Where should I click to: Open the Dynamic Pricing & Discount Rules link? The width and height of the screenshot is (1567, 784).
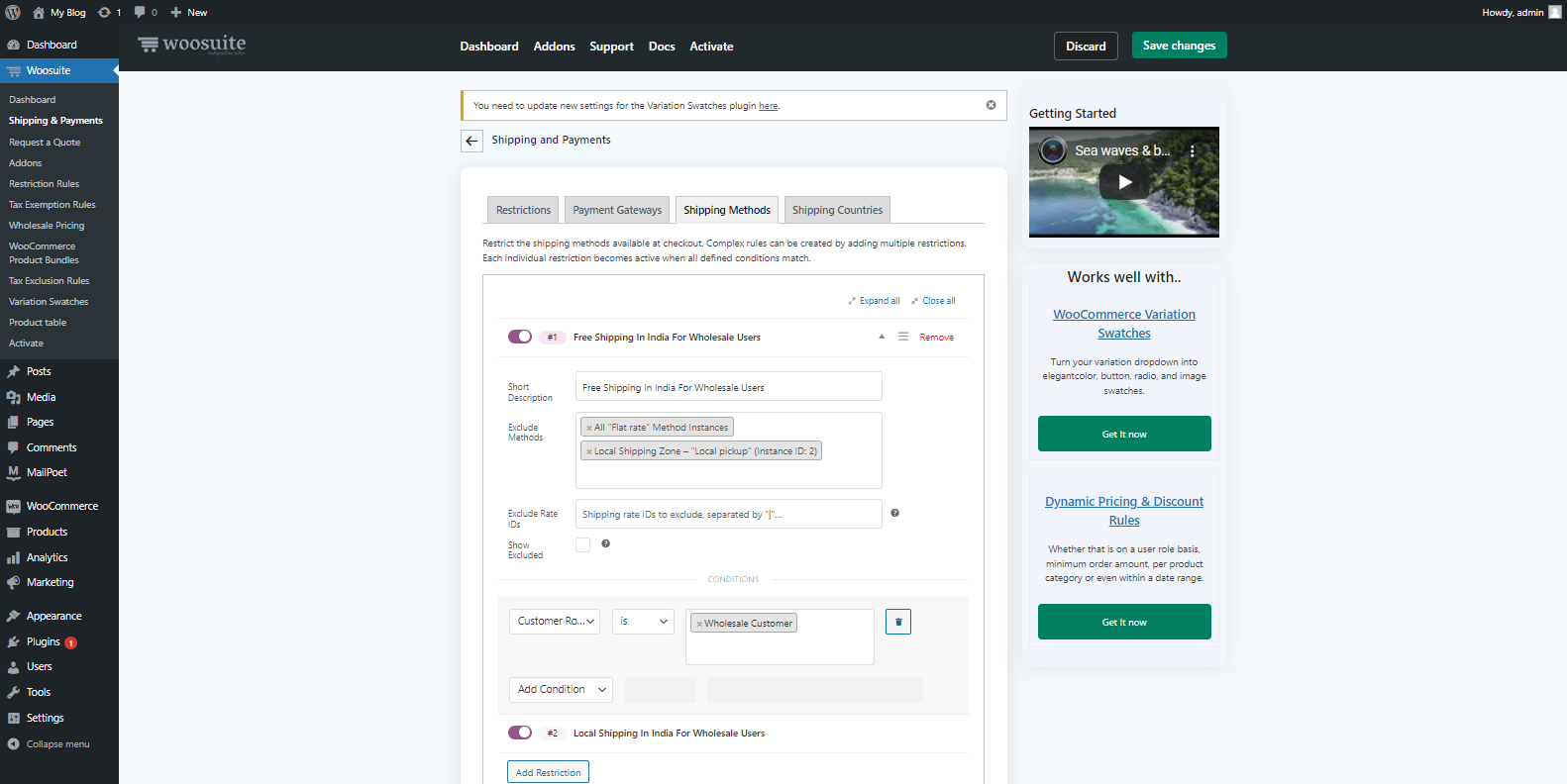coord(1124,511)
